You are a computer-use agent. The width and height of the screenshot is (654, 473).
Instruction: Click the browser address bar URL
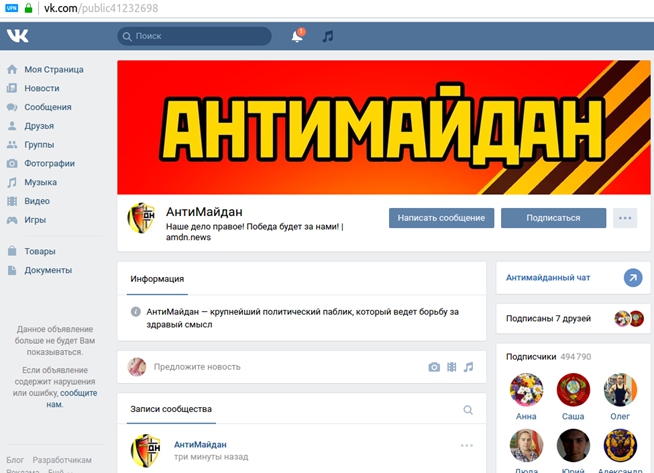pyautogui.click(x=101, y=8)
